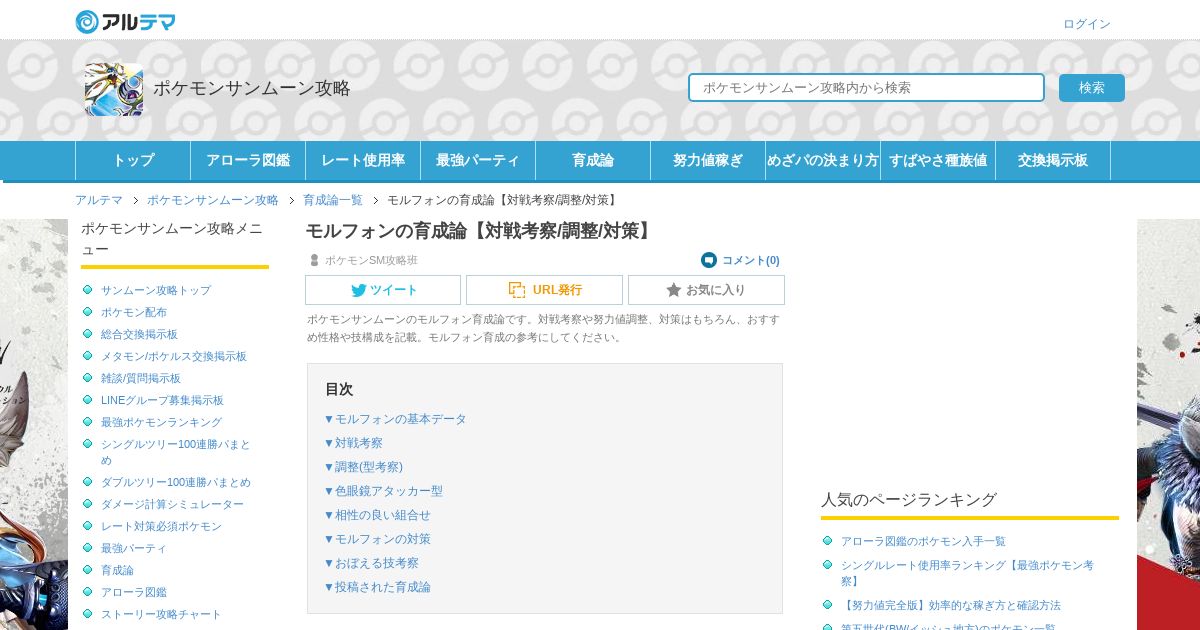The height and width of the screenshot is (630, 1200).
Task: Open the レート使用率 navigation tab
Action: pos(363,160)
